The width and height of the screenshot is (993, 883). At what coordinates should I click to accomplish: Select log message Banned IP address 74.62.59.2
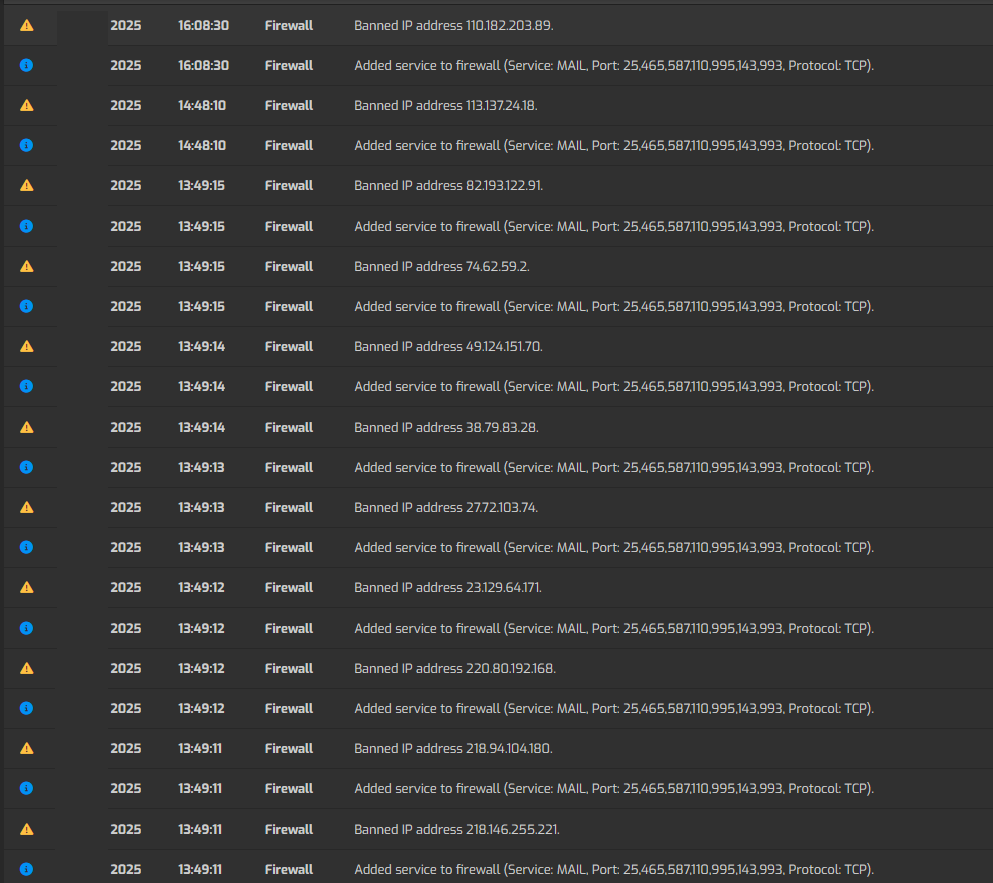[x=441, y=266]
